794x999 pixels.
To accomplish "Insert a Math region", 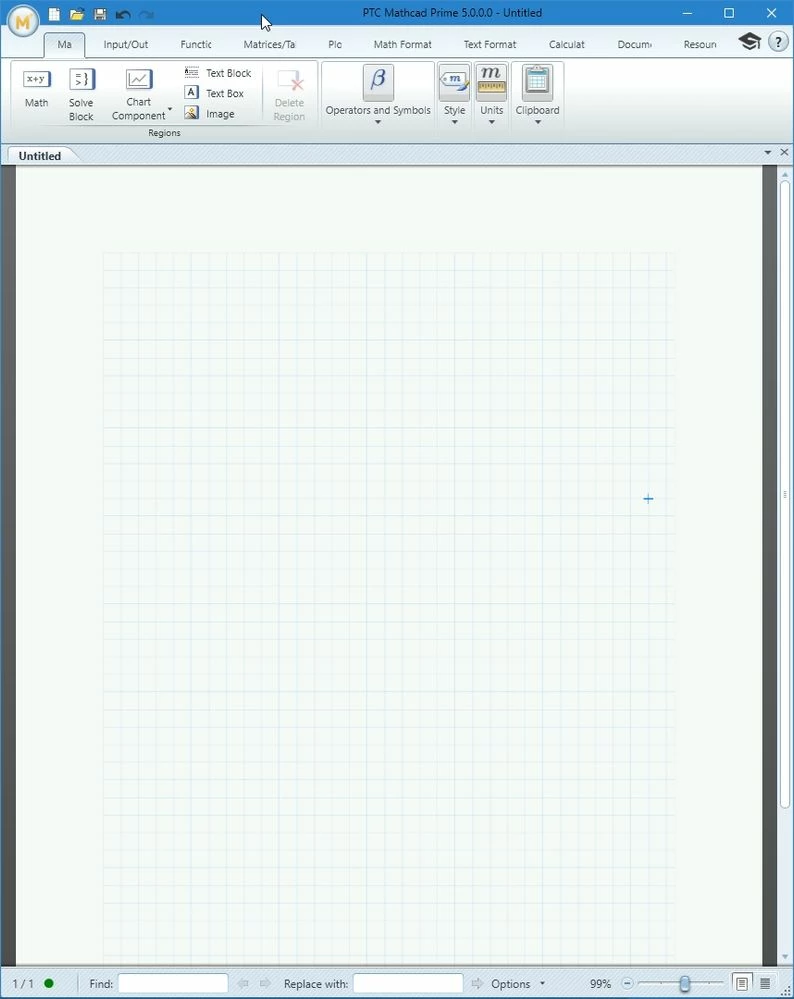I will tap(36, 89).
